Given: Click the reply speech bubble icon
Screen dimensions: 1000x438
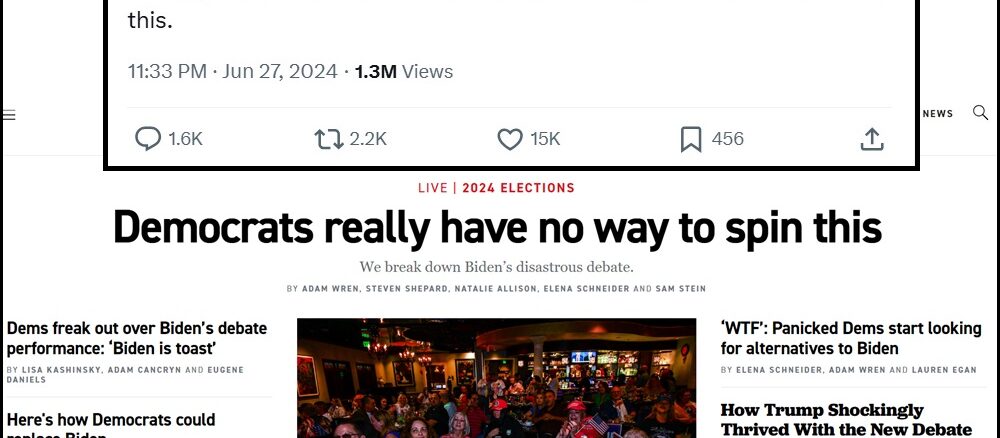Looking at the screenshot, I should (x=147, y=138).
